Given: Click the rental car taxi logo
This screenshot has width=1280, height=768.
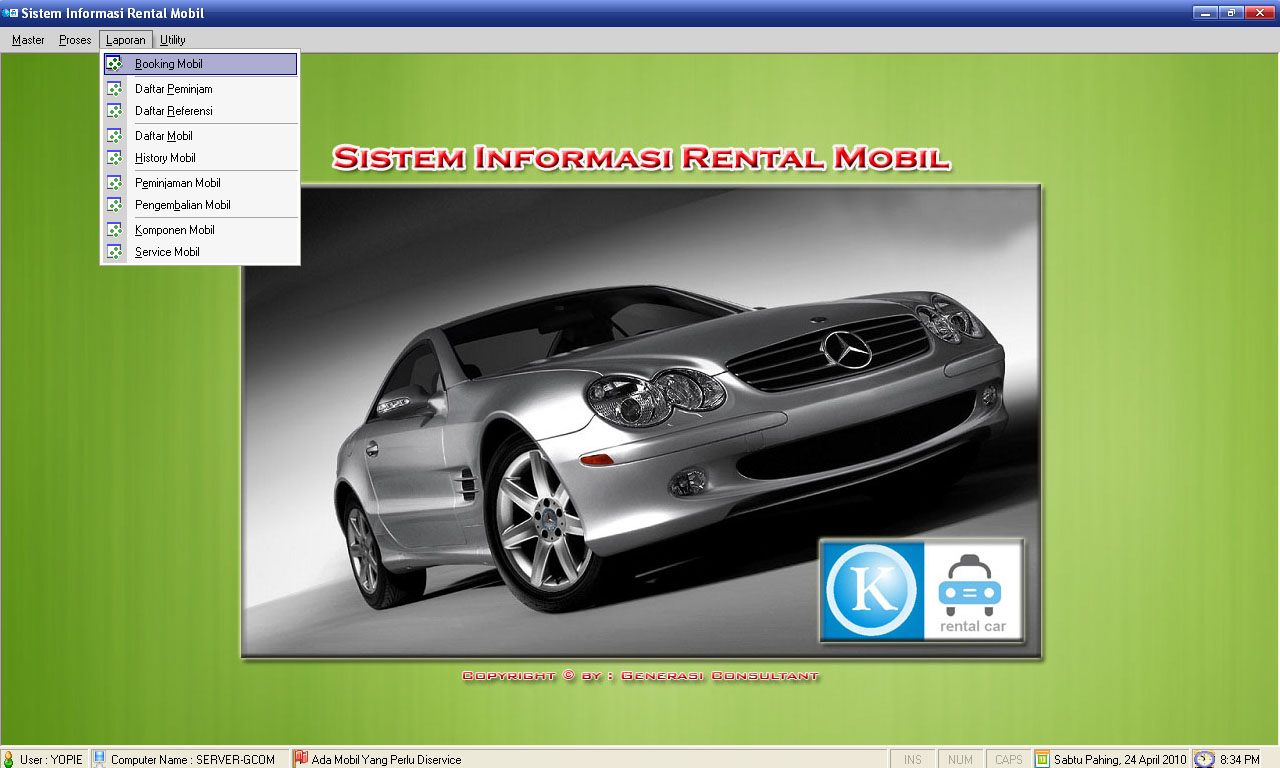Looking at the screenshot, I should click(x=972, y=590).
